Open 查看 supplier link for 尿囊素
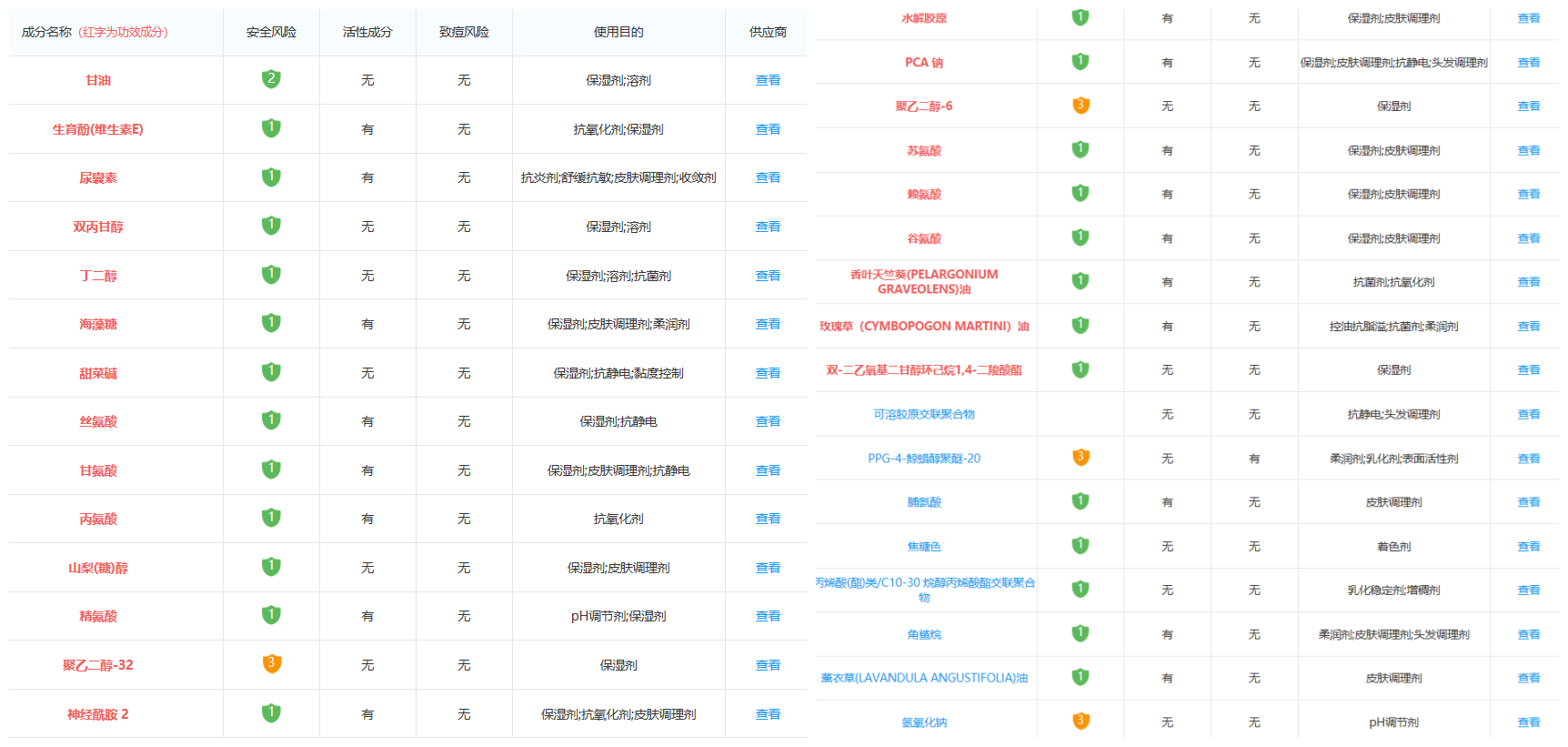The width and height of the screenshot is (1568, 747). click(x=768, y=177)
